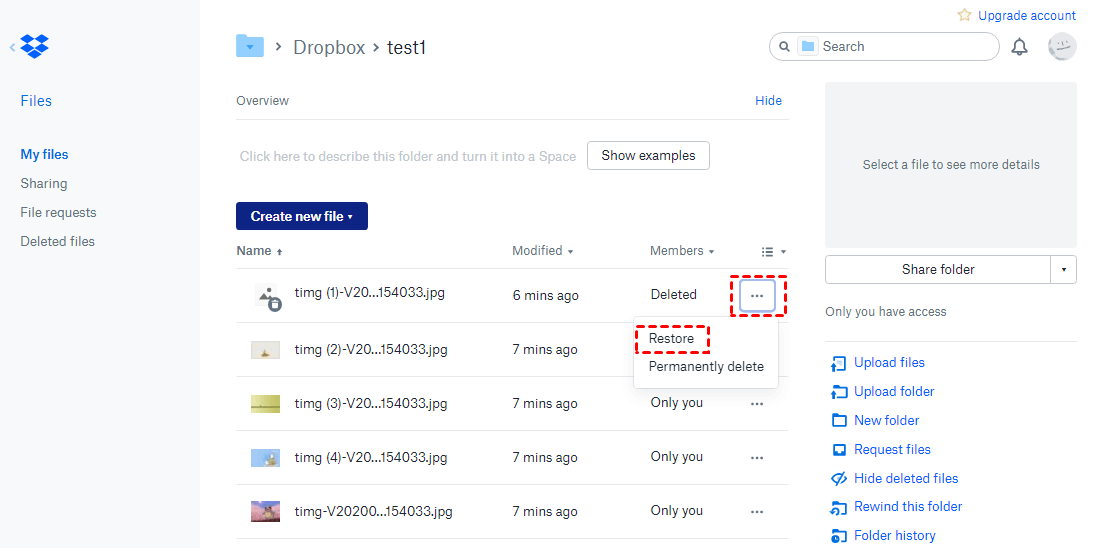
Task: Open Create new file dropdown
Action: click(x=302, y=216)
